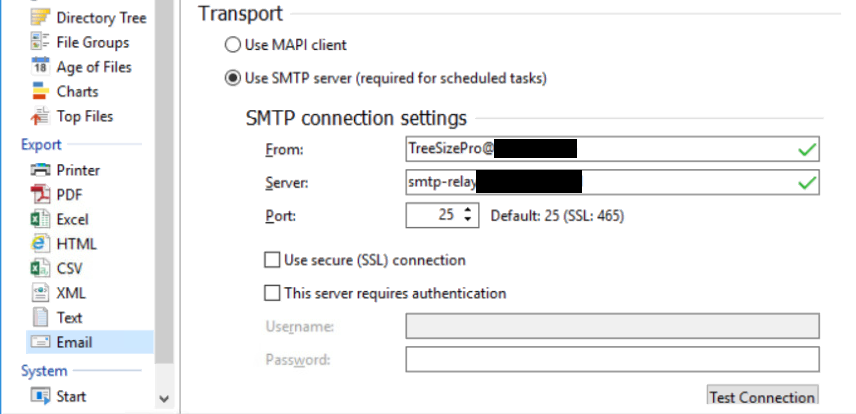Select the File Groups icon

pyautogui.click(x=40, y=43)
